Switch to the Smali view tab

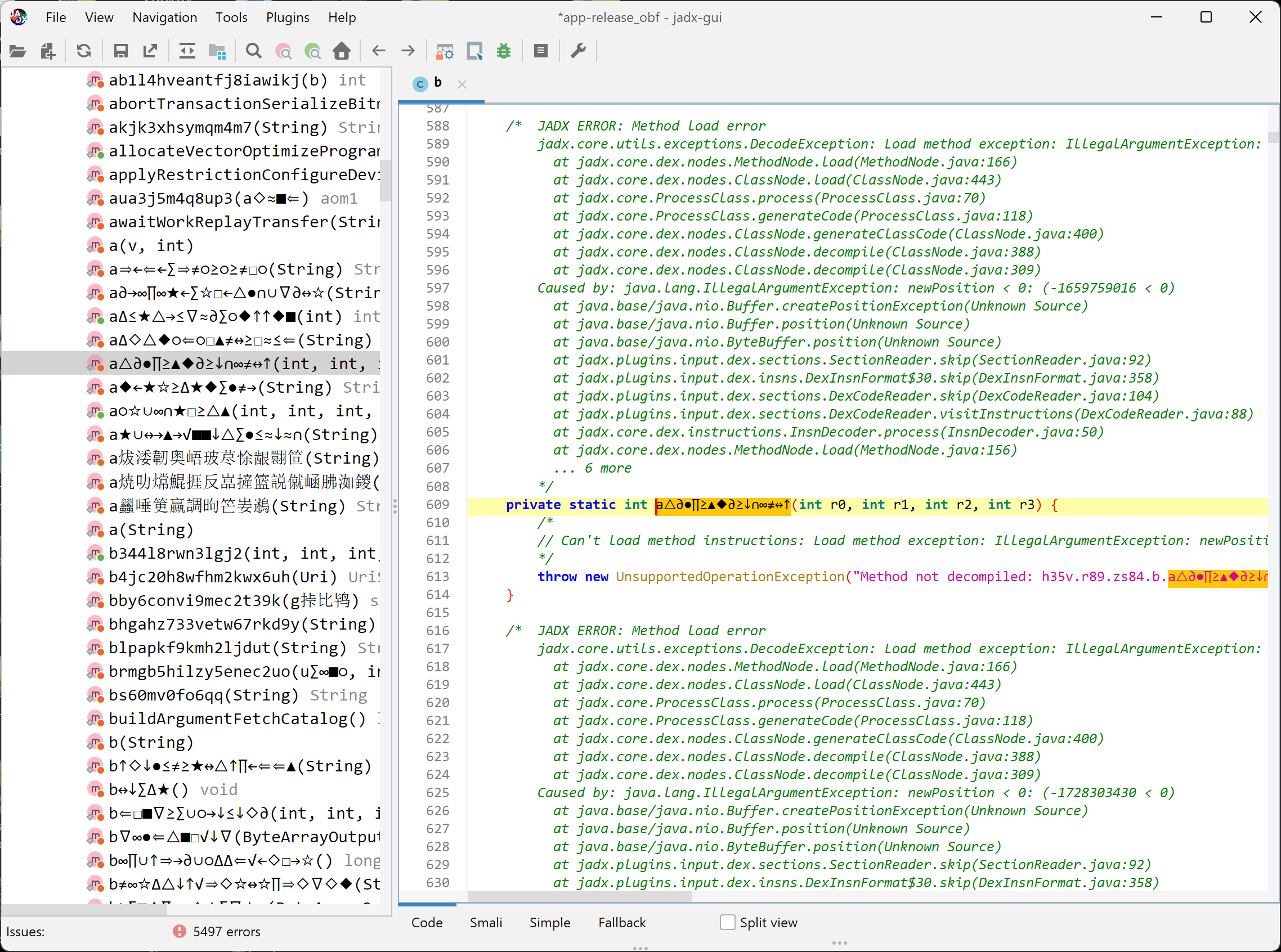[486, 923]
